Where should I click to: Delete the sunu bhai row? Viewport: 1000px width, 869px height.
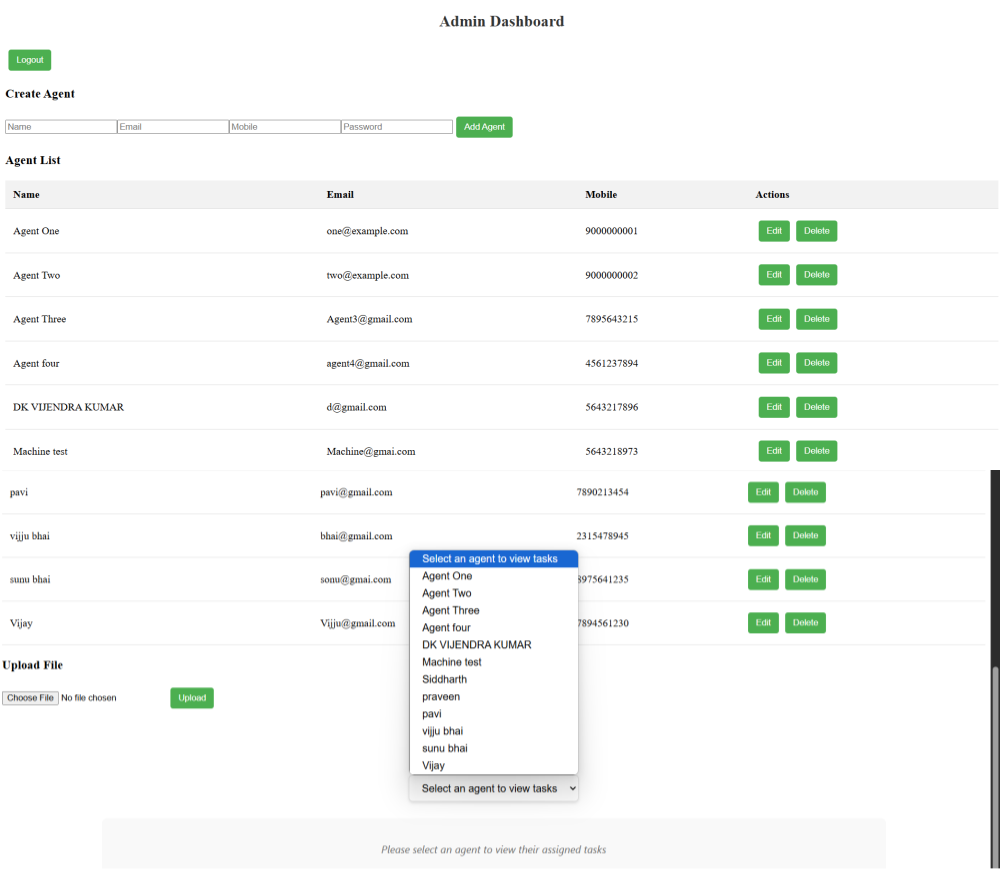pyautogui.click(x=805, y=580)
